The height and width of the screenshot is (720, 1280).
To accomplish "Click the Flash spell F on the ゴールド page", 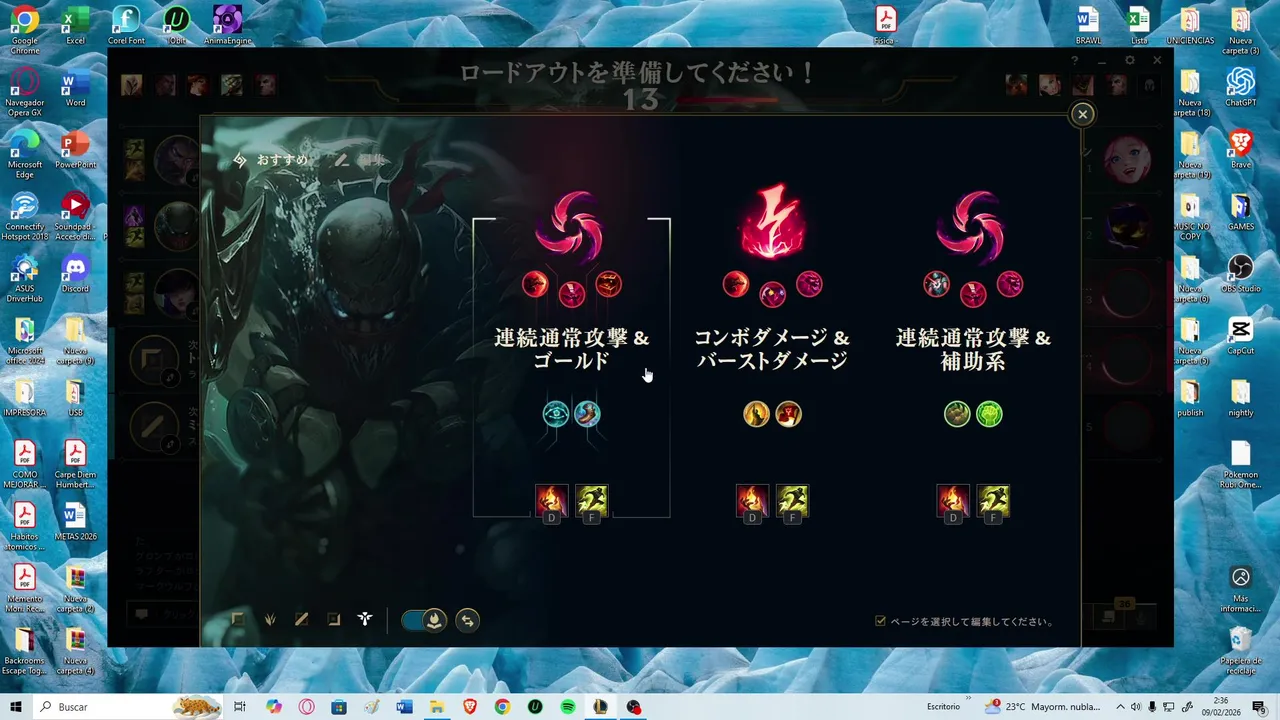I will coord(592,500).
